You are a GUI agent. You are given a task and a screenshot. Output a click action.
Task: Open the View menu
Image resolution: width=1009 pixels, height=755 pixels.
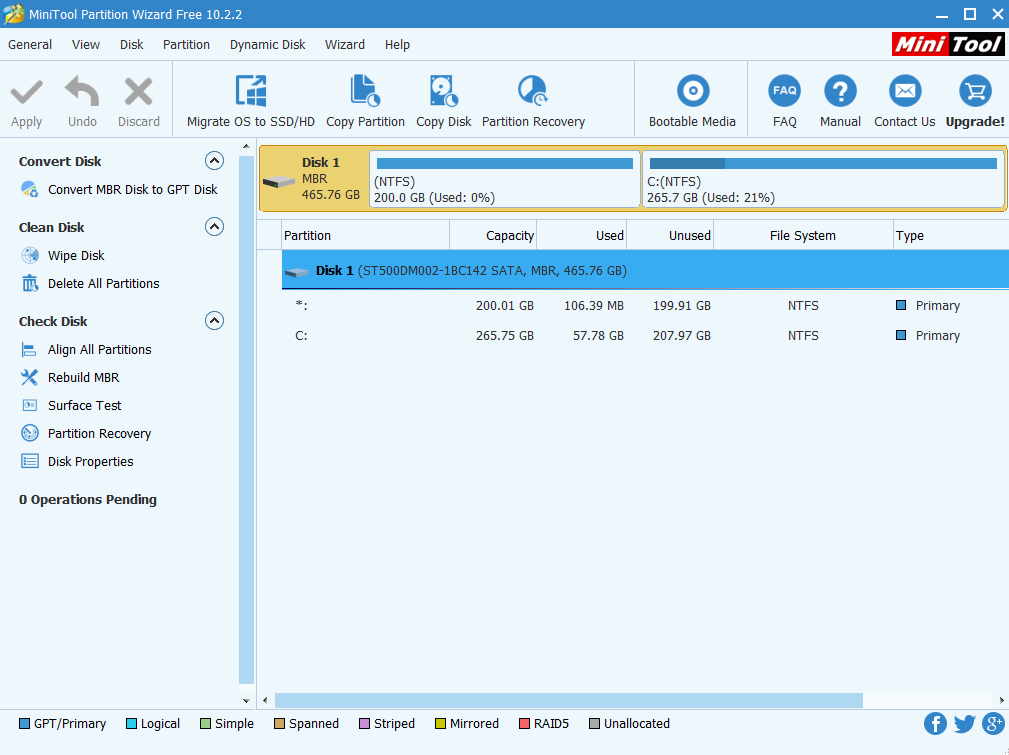click(86, 44)
